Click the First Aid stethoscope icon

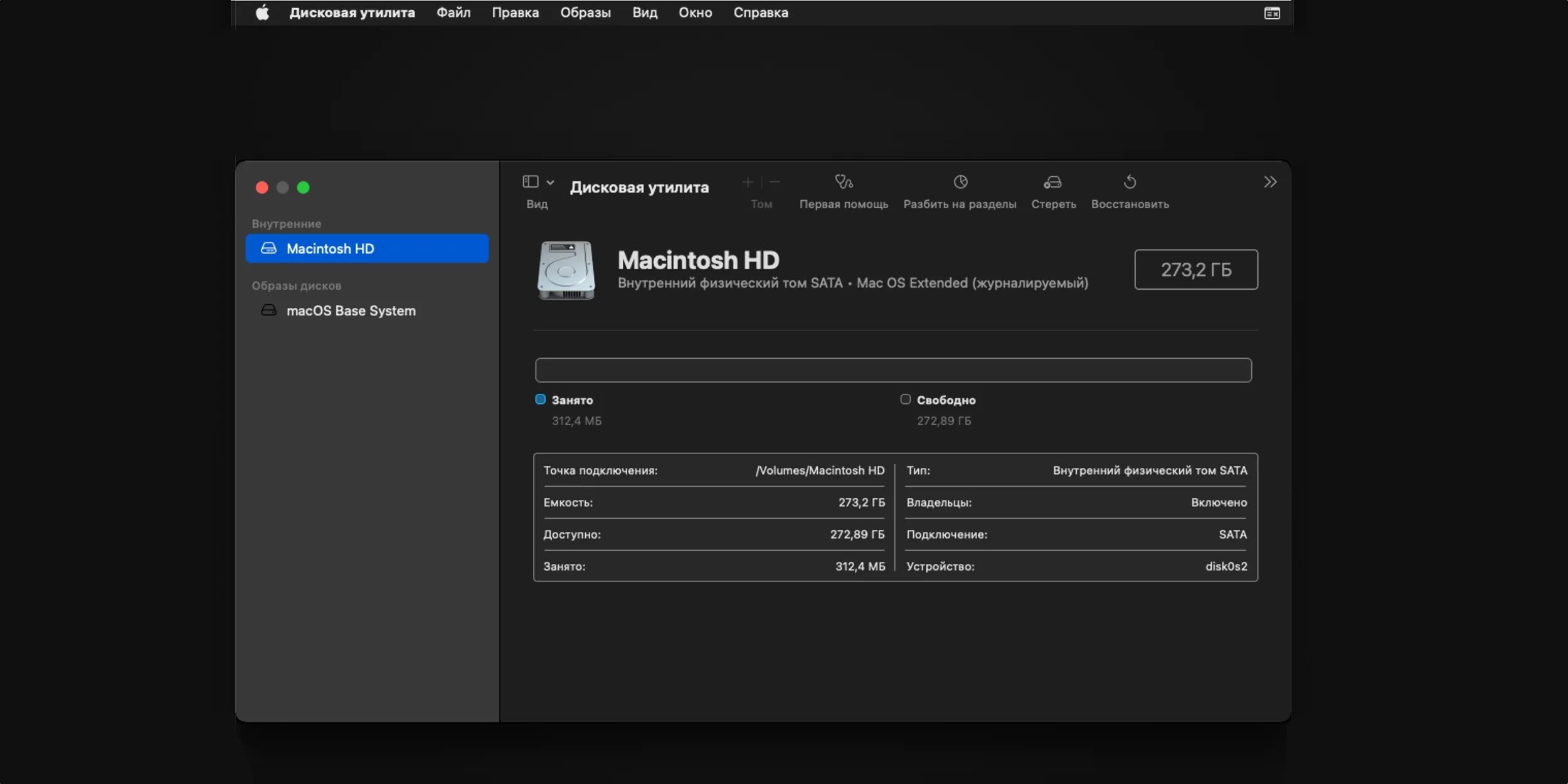pyautogui.click(x=844, y=183)
